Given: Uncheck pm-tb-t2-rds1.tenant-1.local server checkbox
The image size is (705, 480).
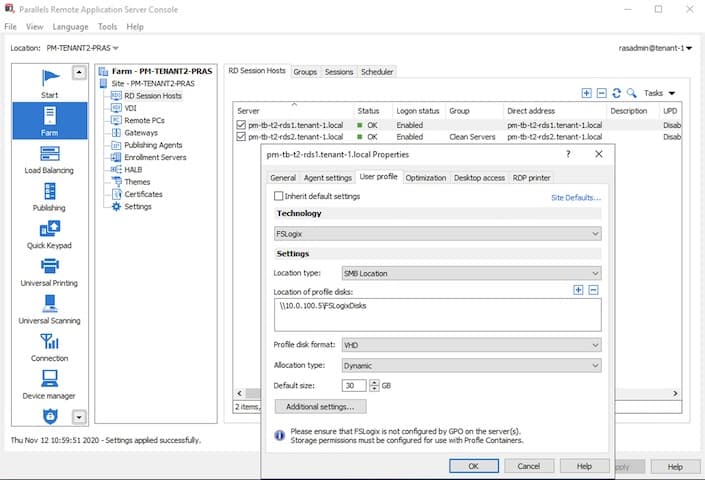Looking at the screenshot, I should 241,124.
